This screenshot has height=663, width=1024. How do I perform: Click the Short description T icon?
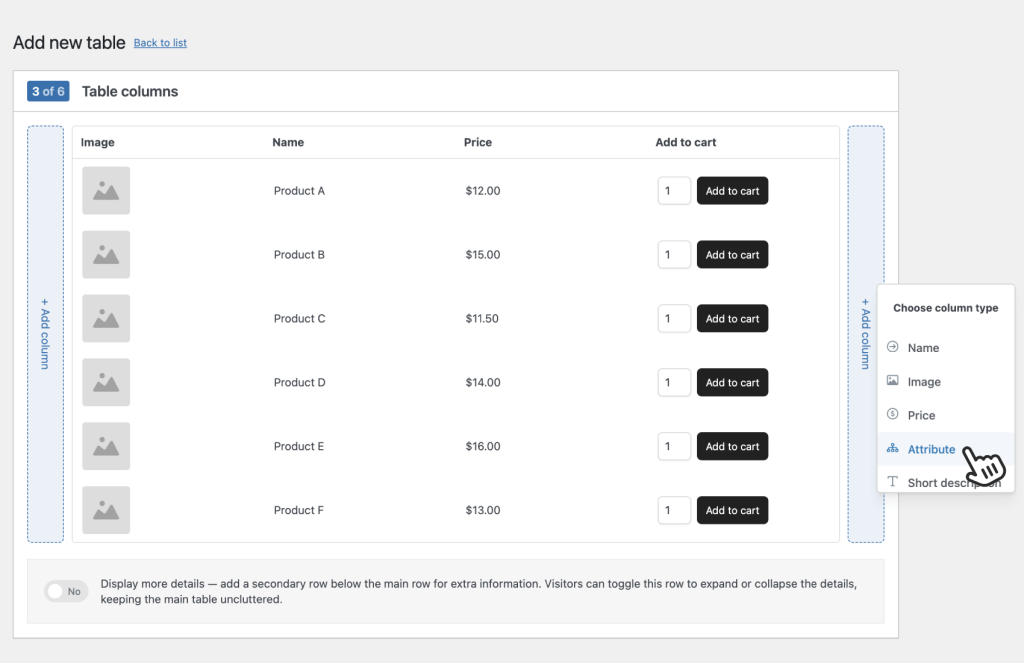pos(894,482)
